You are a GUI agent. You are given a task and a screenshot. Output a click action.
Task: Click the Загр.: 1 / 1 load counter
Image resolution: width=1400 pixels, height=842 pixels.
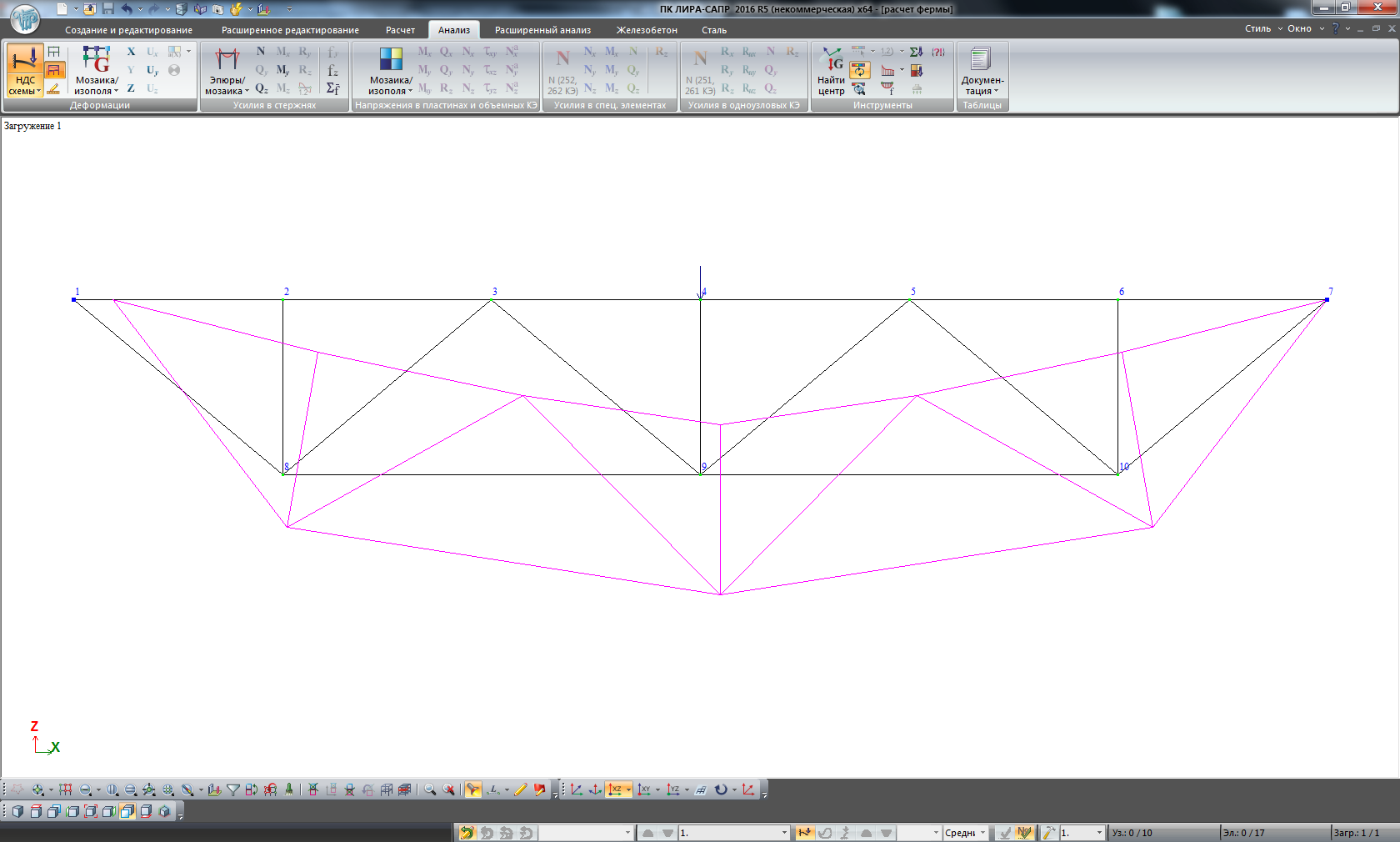pyautogui.click(x=1357, y=833)
